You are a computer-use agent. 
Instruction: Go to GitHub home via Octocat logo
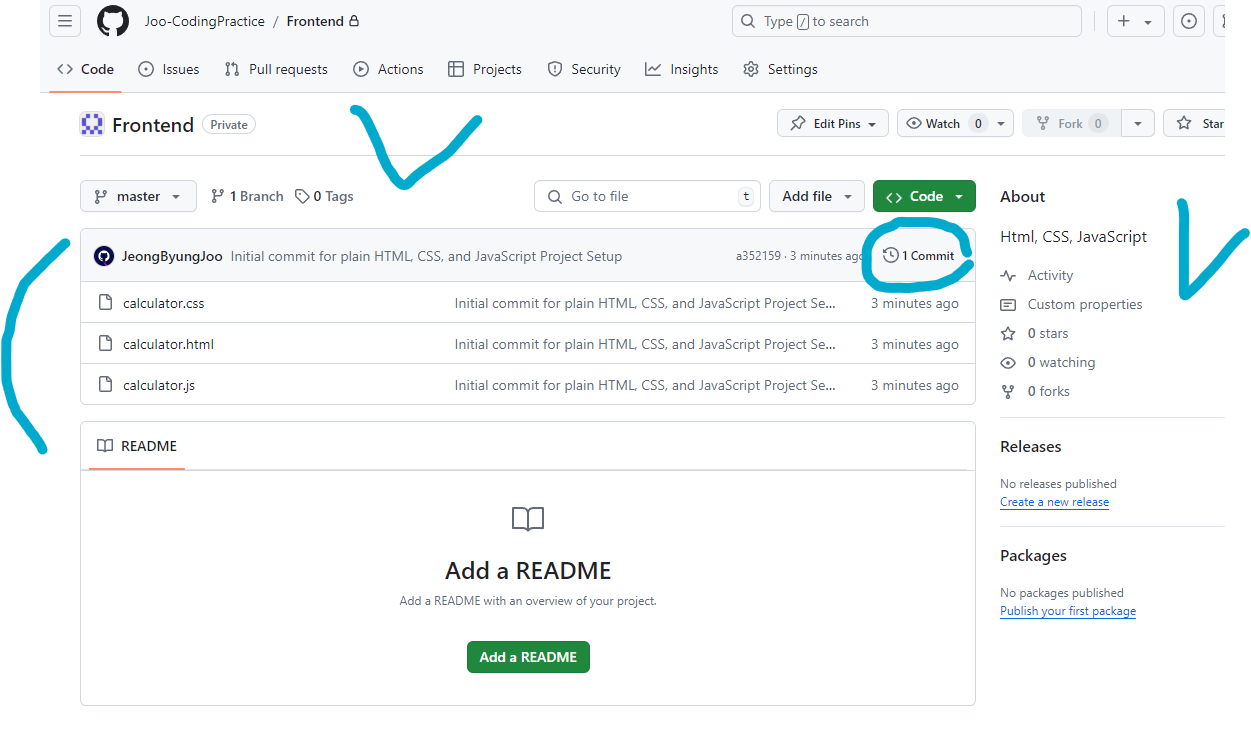coord(113,21)
